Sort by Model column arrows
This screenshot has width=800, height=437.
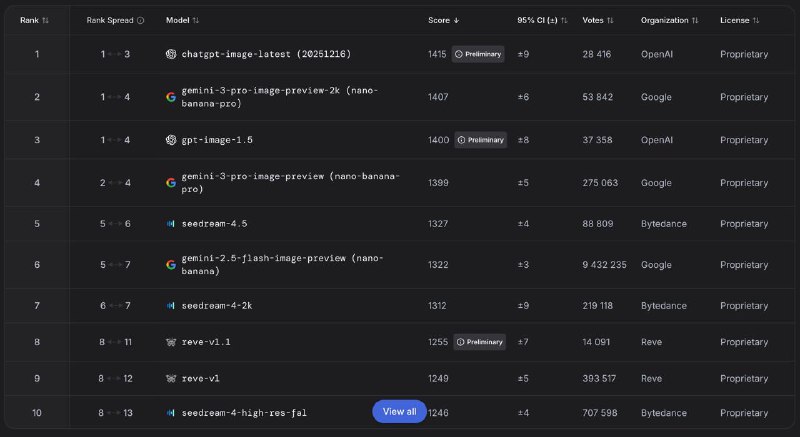pos(196,20)
